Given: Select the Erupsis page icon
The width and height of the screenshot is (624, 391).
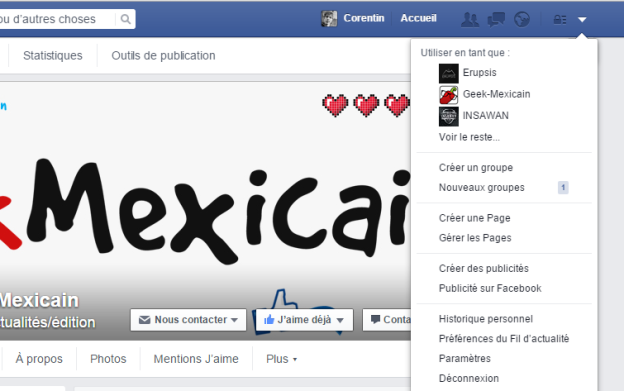Looking at the screenshot, I should 448,74.
